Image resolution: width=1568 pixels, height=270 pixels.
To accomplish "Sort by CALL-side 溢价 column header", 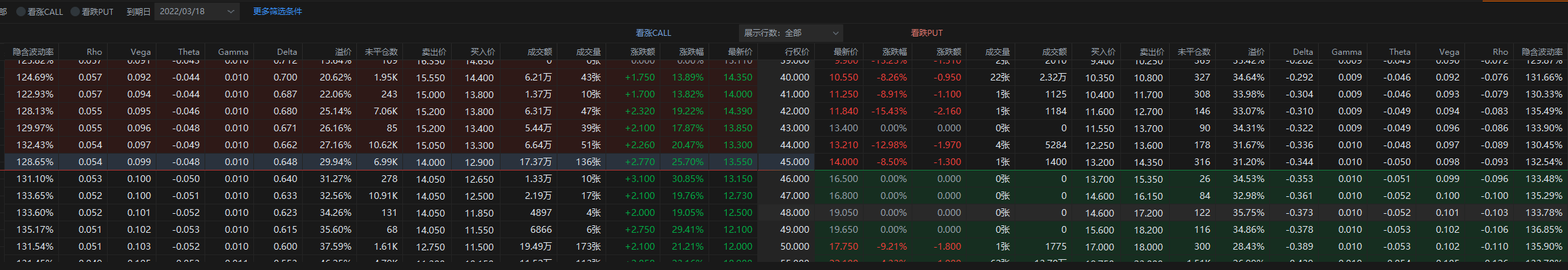I will (343, 51).
